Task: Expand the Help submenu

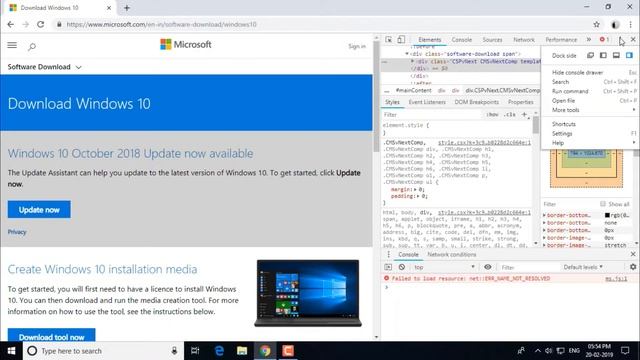Action: pos(593,143)
